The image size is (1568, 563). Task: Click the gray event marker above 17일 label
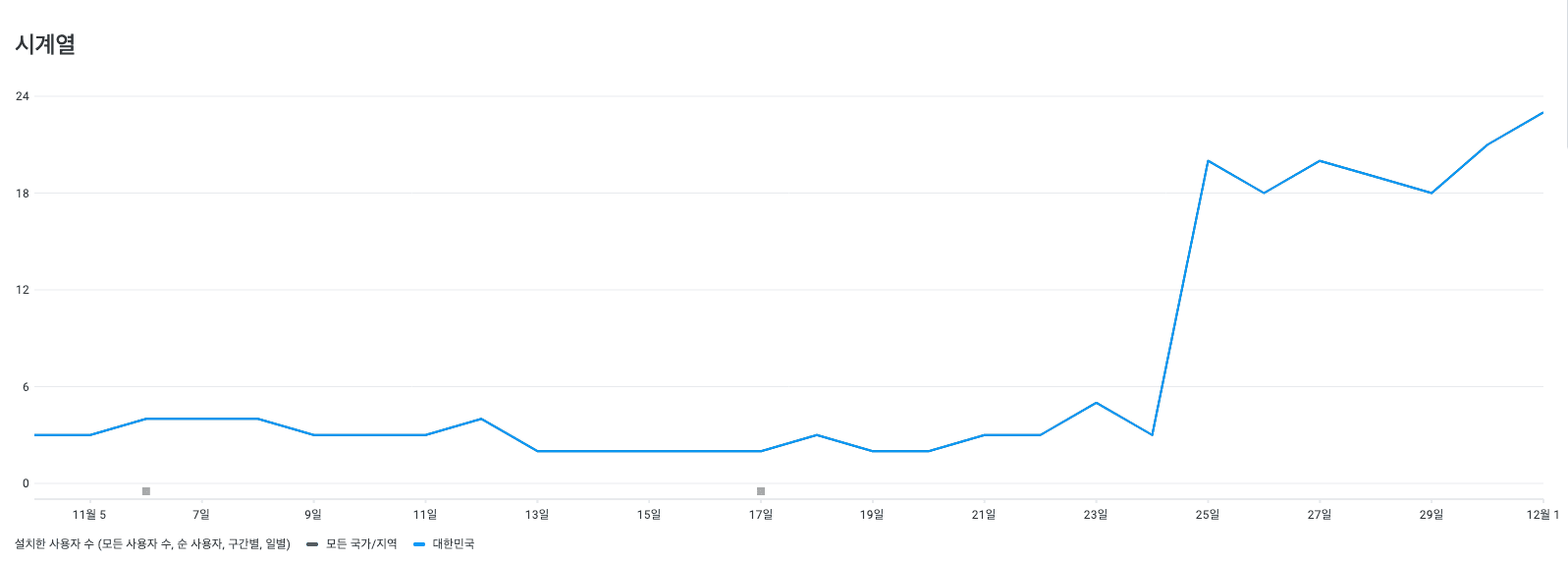click(761, 491)
